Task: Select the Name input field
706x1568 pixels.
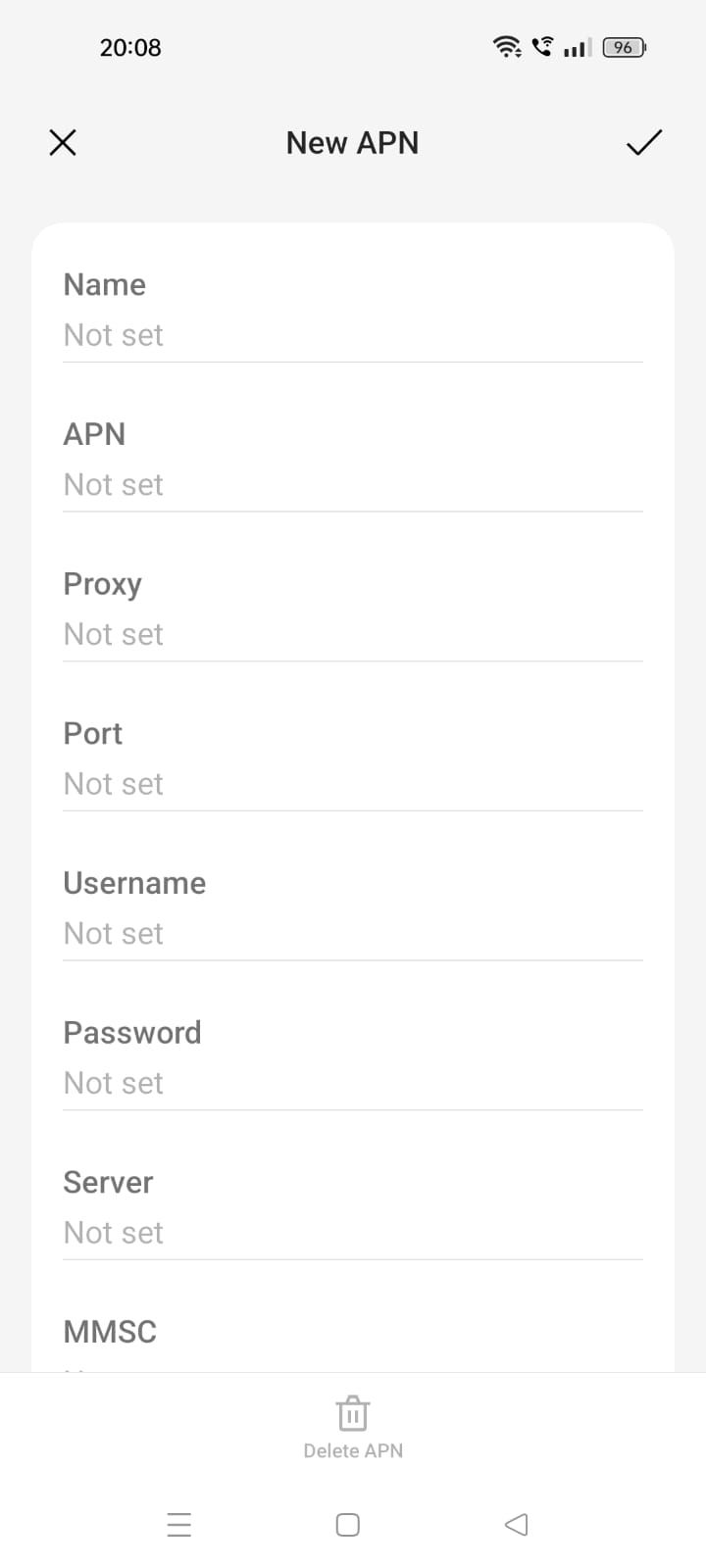Action: point(353,334)
